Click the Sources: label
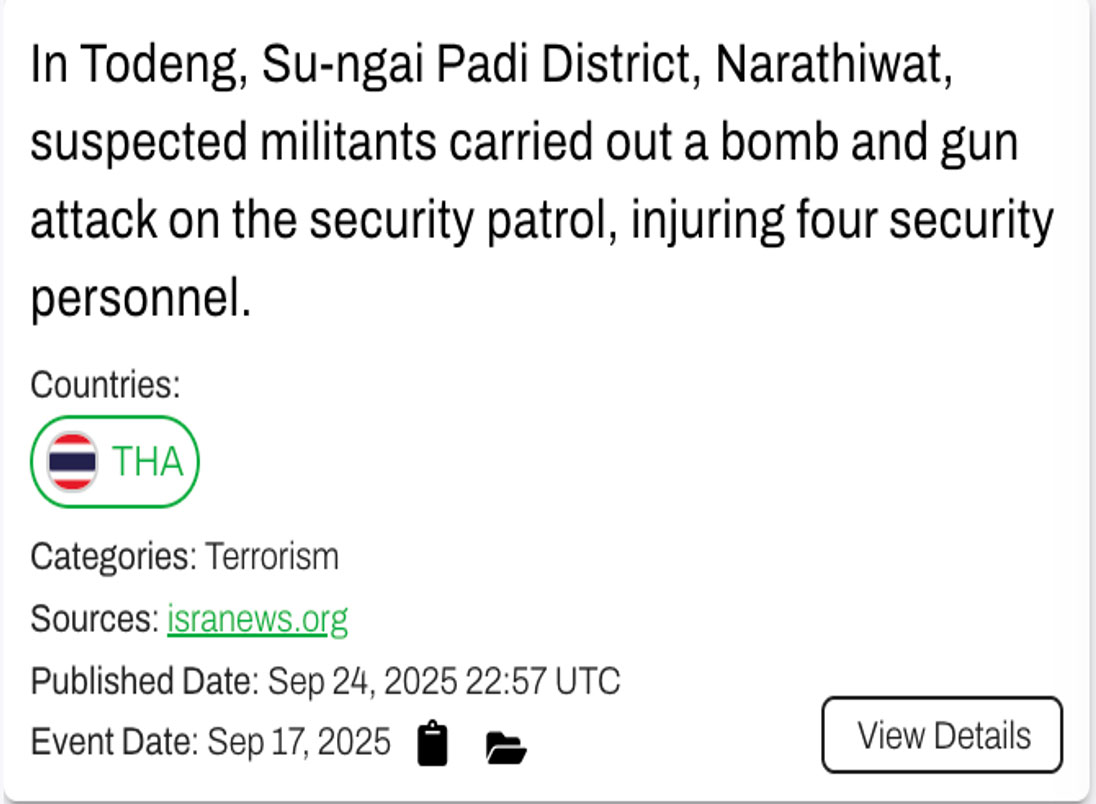The height and width of the screenshot is (804, 1096). 95,619
